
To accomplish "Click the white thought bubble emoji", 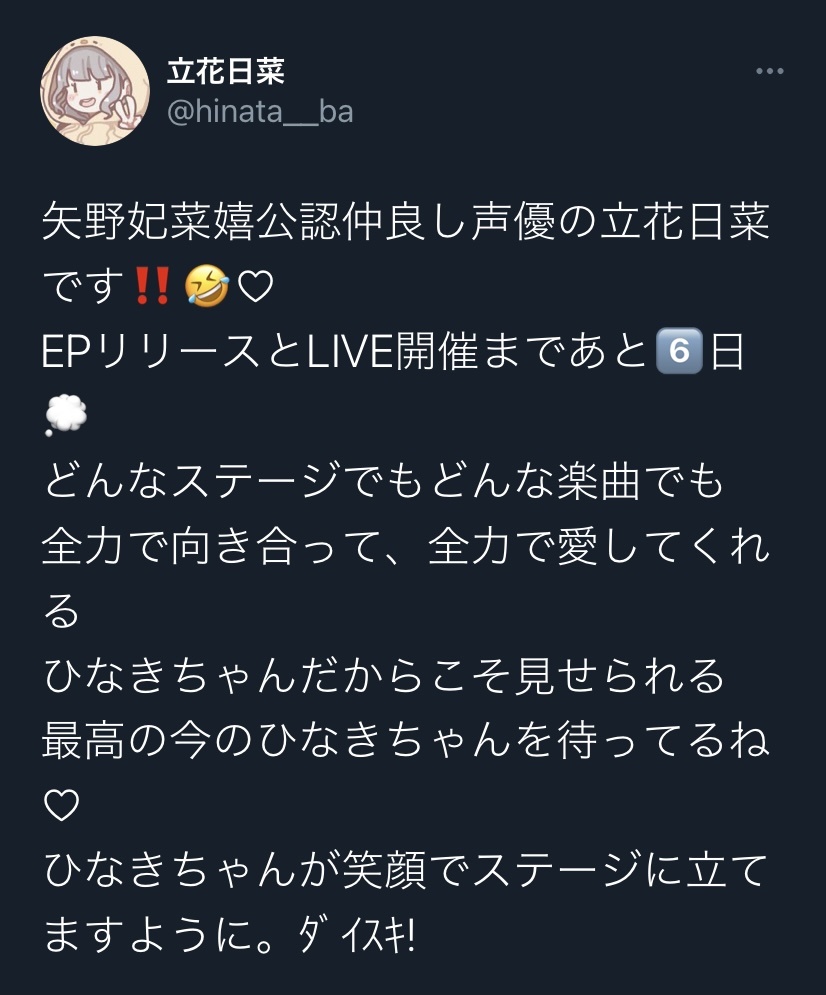I will tap(65, 415).
